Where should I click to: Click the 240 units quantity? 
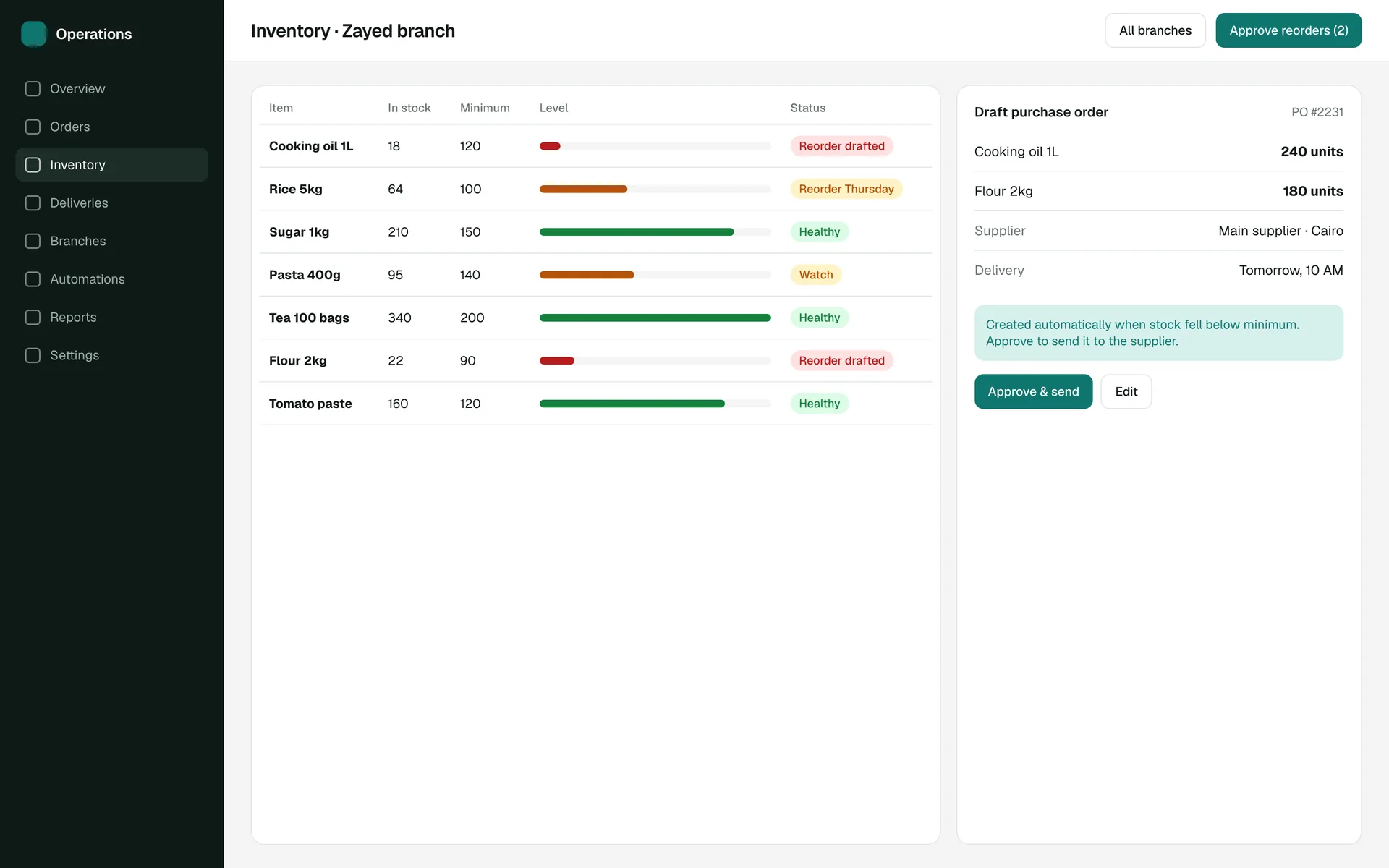[1312, 152]
